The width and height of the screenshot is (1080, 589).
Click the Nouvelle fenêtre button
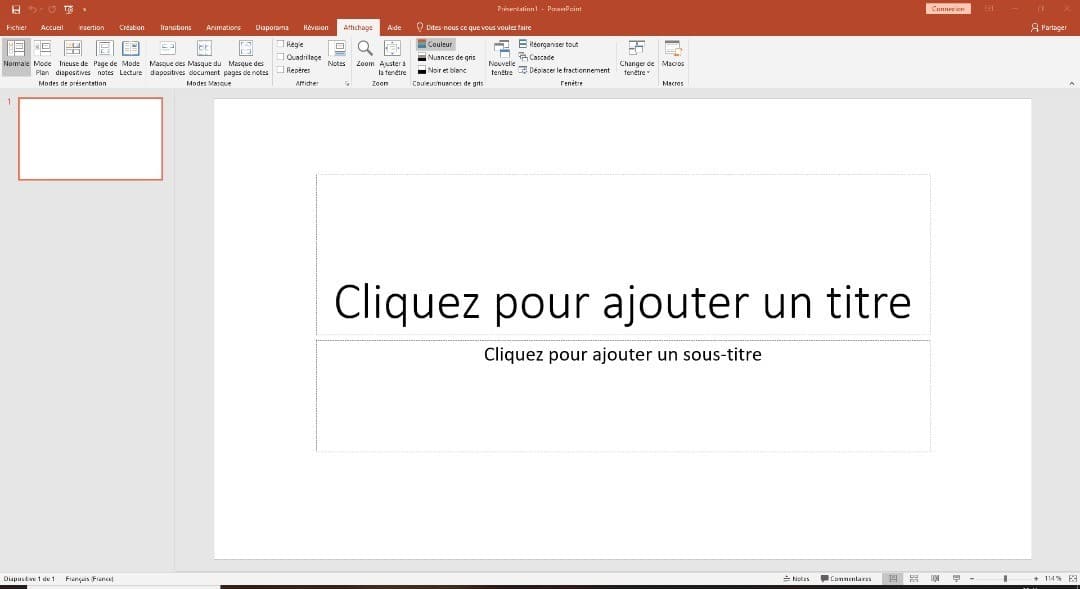pyautogui.click(x=500, y=60)
